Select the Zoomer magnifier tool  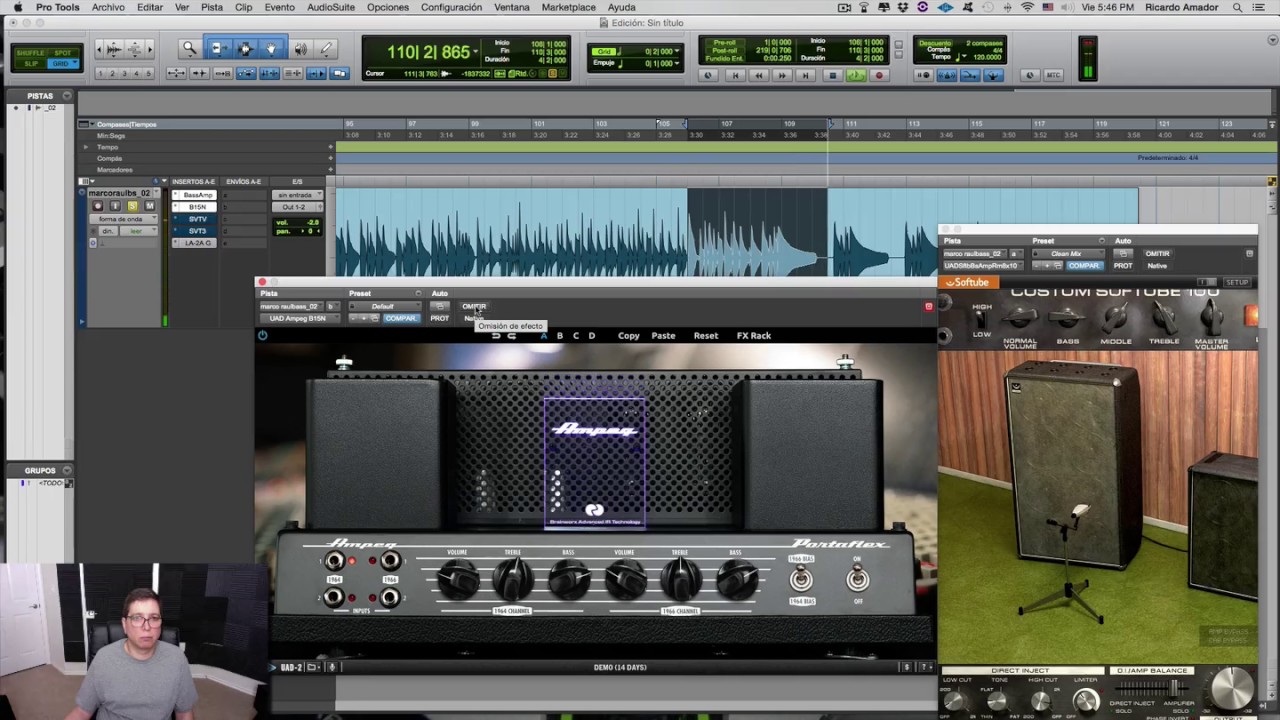pyautogui.click(x=189, y=48)
